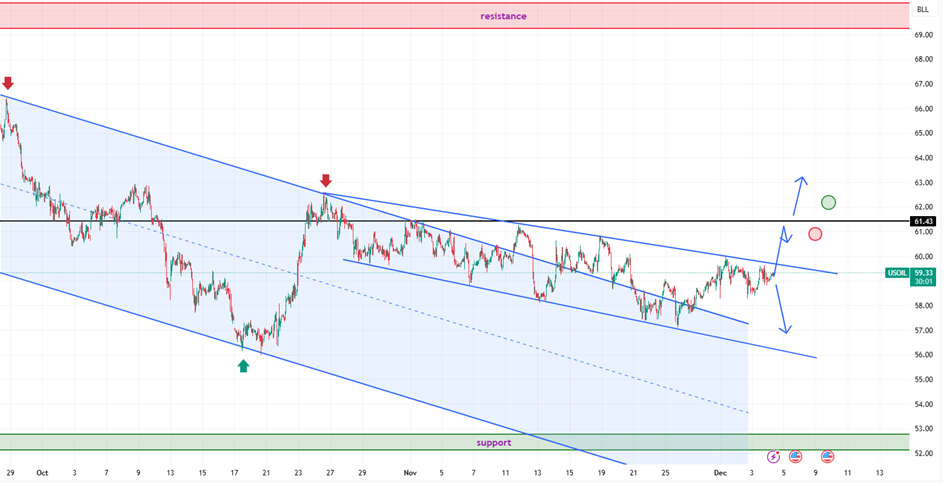Select the green up arrow marker
Image resolution: width=947 pixels, height=486 pixels.
[x=243, y=366]
